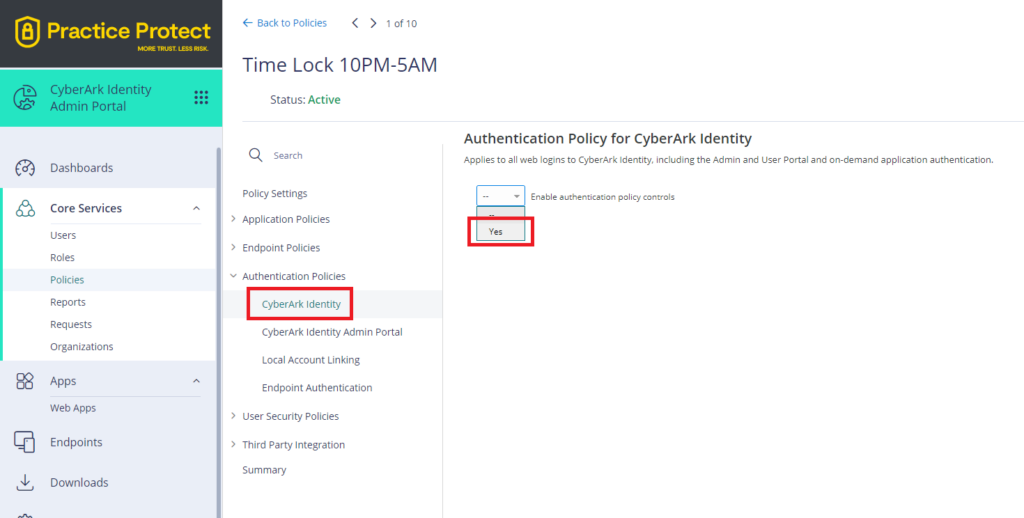Click Authentication Policy for CyberArk Identity heading
The image size is (1024, 518).
click(x=608, y=138)
